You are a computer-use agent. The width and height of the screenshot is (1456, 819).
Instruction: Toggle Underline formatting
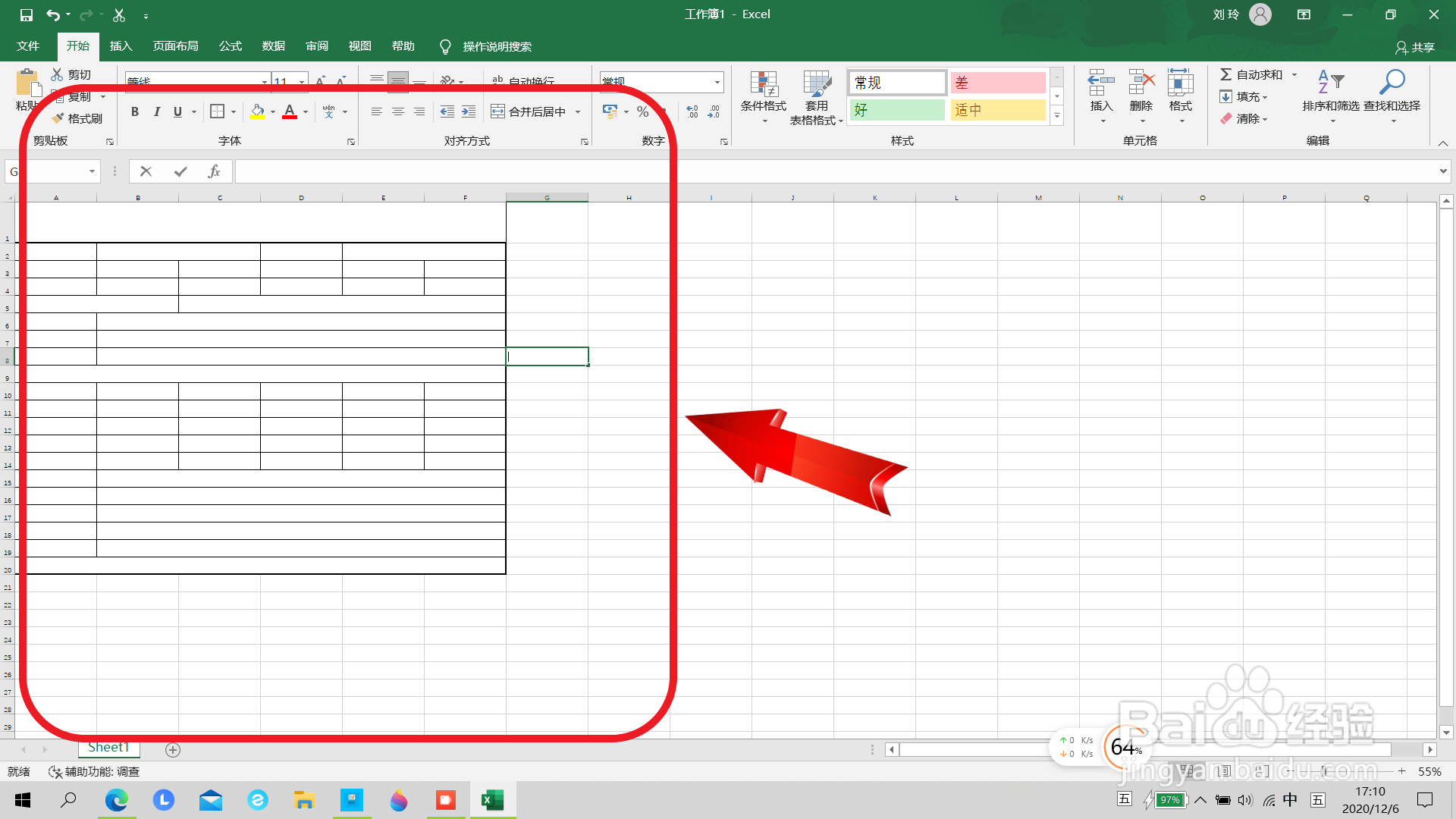pyautogui.click(x=177, y=112)
